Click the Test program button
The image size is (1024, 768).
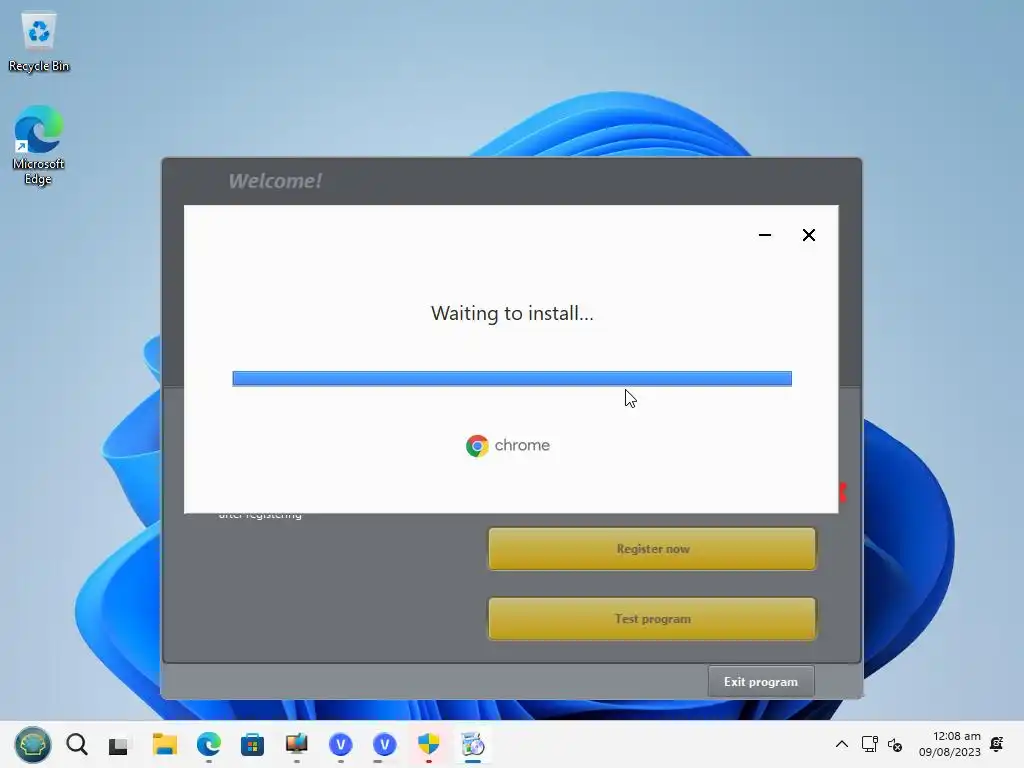pos(652,618)
